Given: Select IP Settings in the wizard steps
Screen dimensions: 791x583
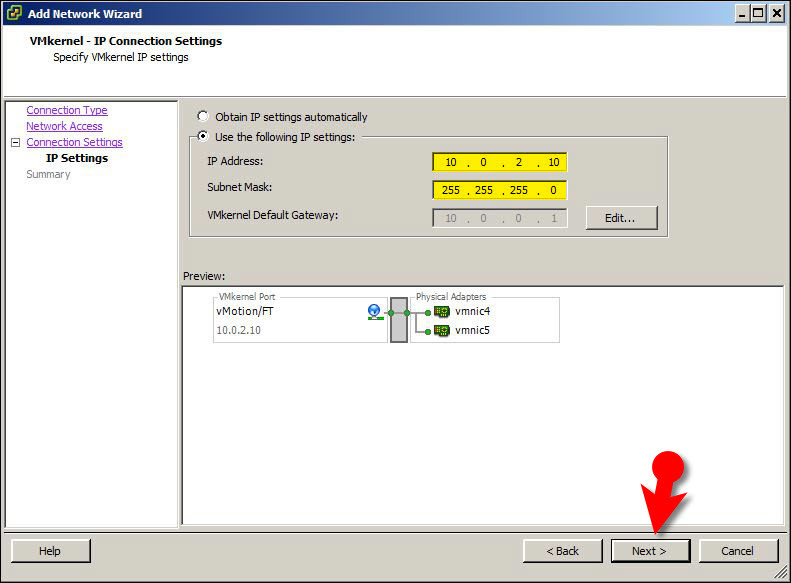Looking at the screenshot, I should point(77,158).
